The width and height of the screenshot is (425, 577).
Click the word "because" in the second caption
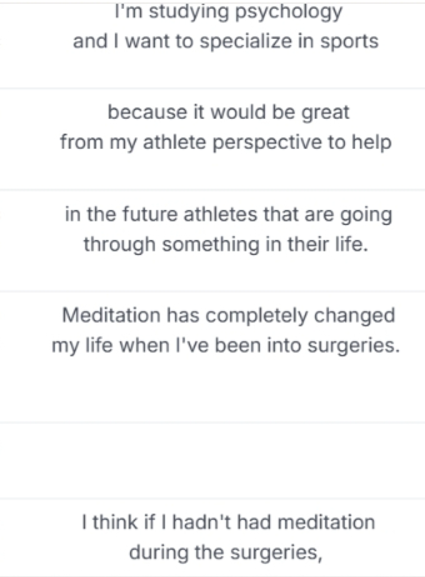click(x=147, y=112)
